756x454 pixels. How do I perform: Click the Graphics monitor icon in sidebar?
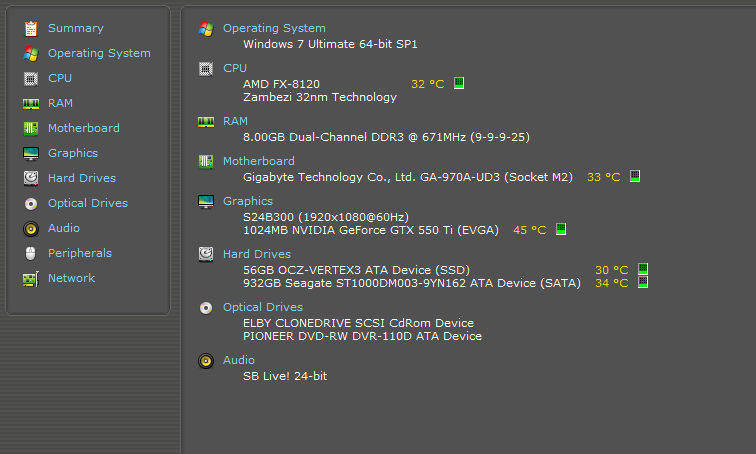pos(31,154)
